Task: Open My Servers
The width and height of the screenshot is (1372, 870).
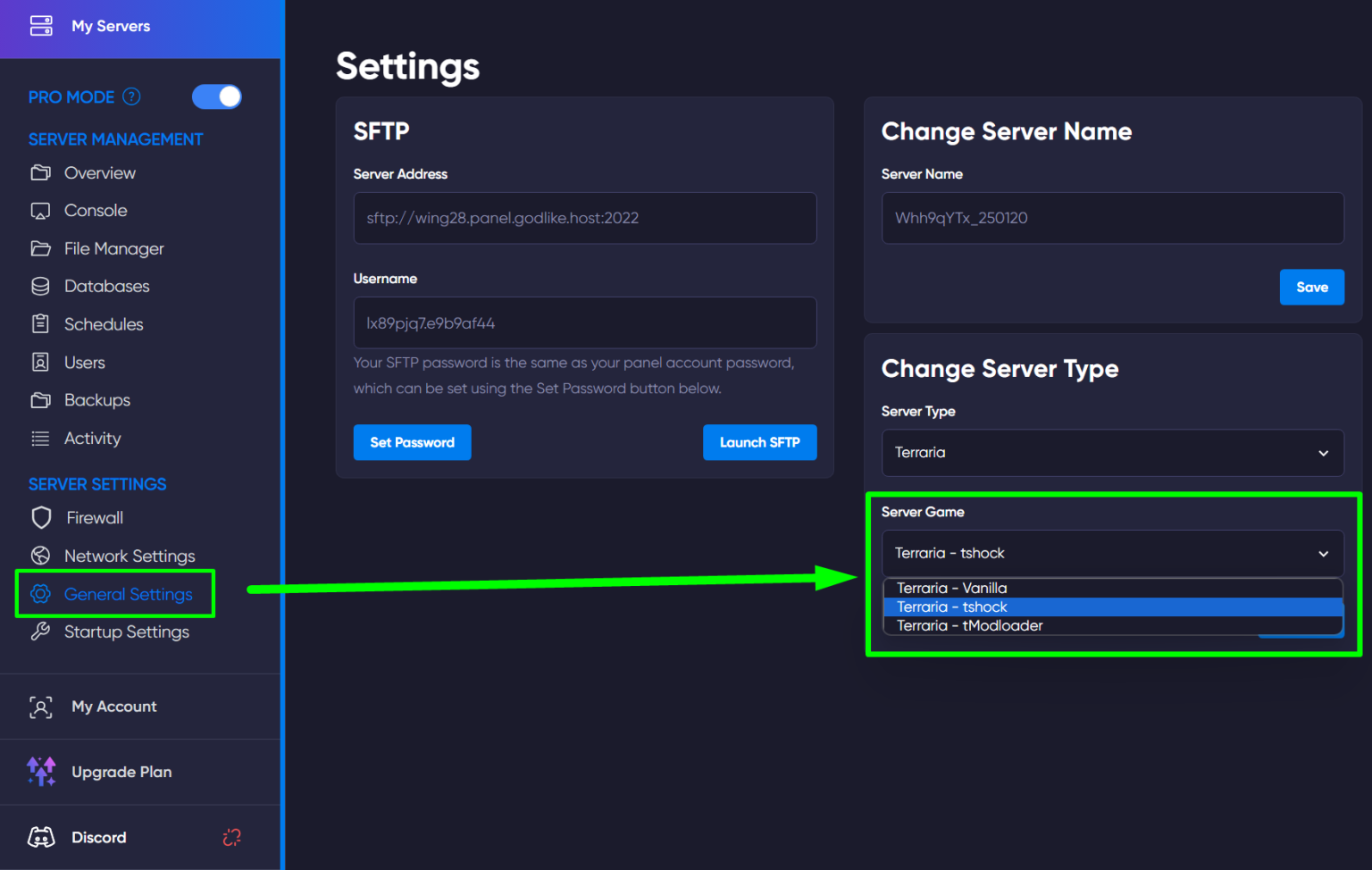Action: 111,26
